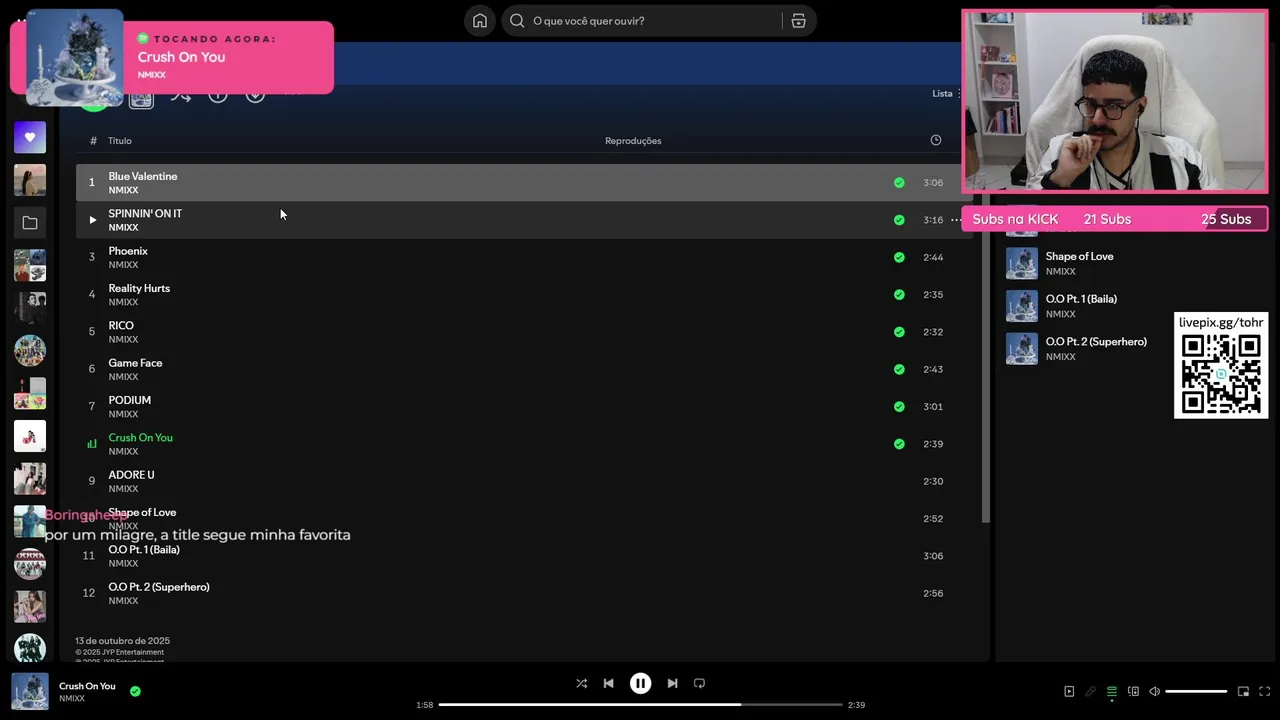Viewport: 1280px width, 720px height.
Task: Open NMIXX artist link under Blue Valentine
Action: pyautogui.click(x=123, y=190)
